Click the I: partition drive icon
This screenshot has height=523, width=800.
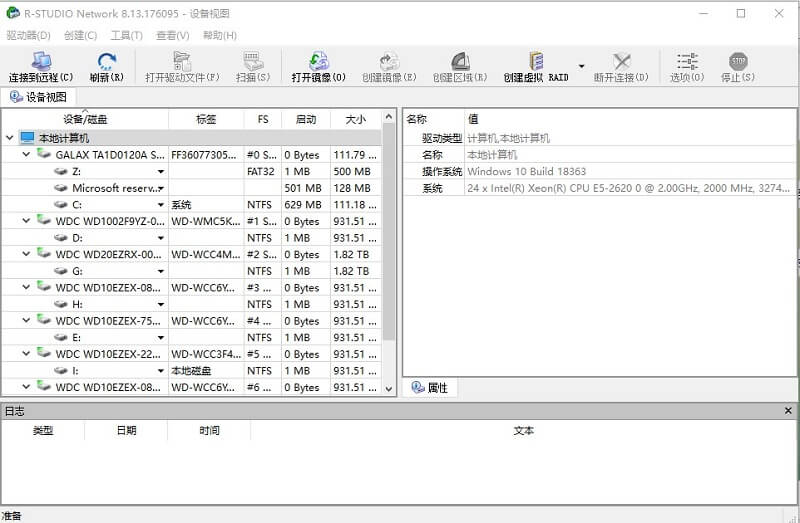pos(61,370)
